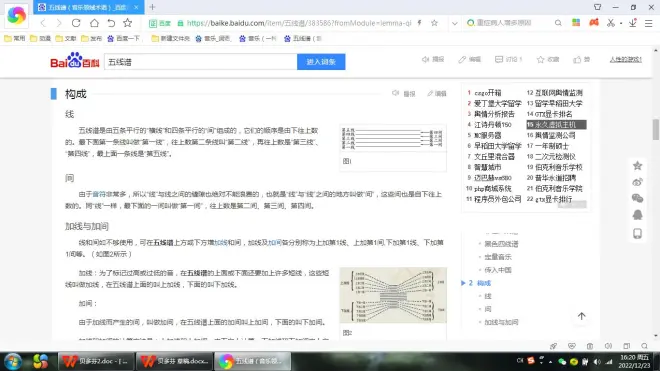Open the Windows Start button
This screenshot has width=660, height=371.
13,361
